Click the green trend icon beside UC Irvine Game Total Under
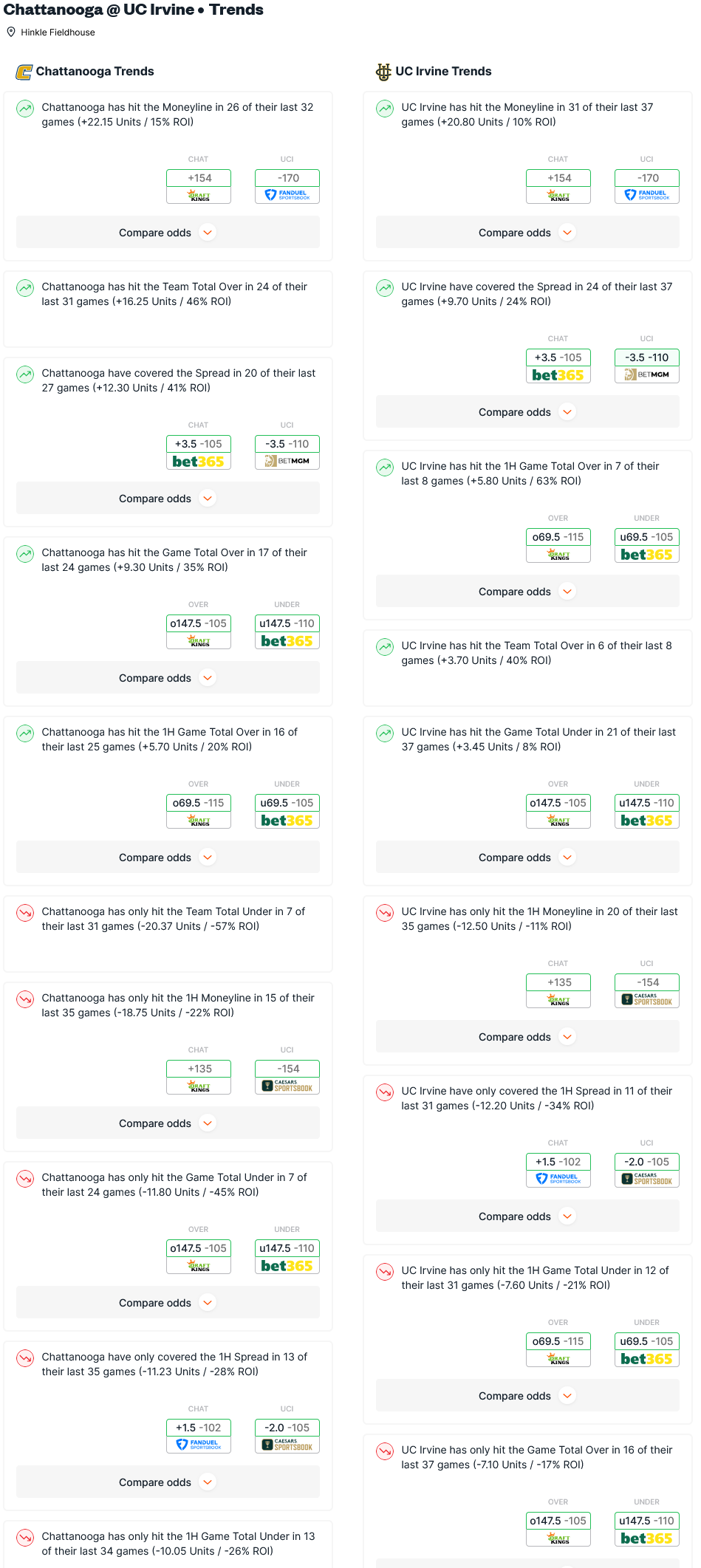This screenshot has height=1568, width=701. 385,733
